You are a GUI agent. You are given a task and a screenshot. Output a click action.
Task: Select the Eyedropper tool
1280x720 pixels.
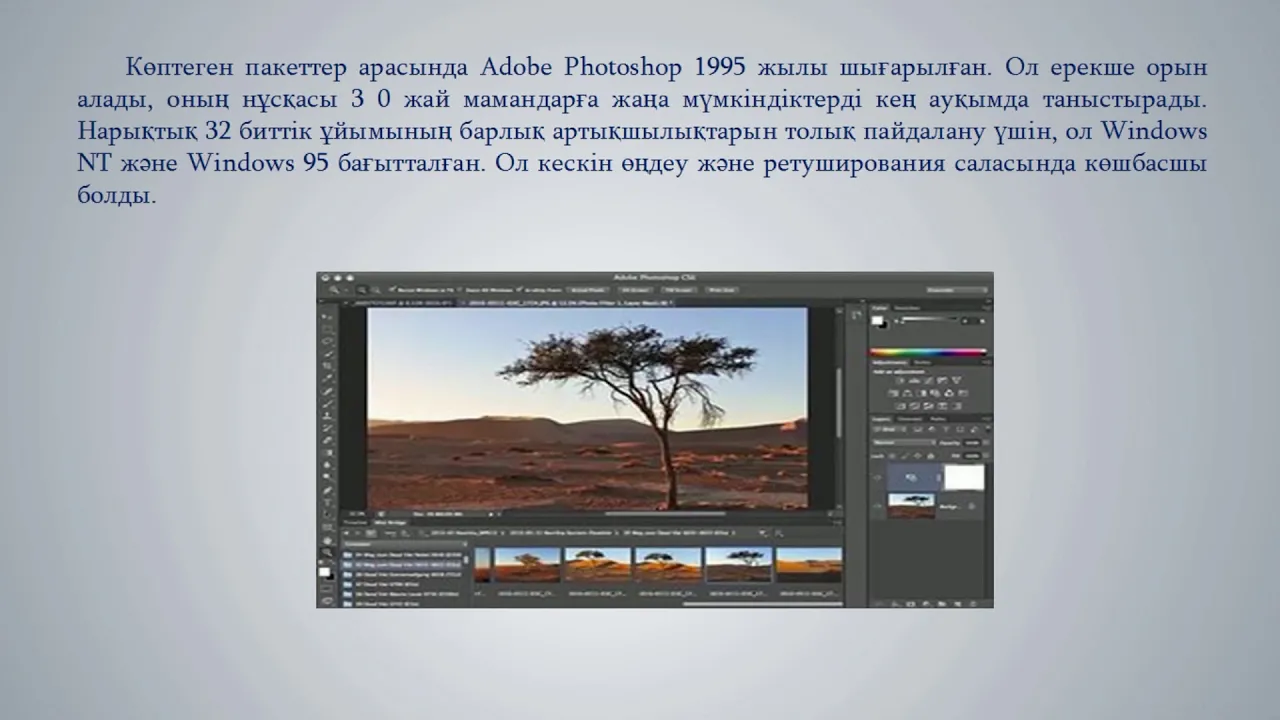pyautogui.click(x=327, y=378)
